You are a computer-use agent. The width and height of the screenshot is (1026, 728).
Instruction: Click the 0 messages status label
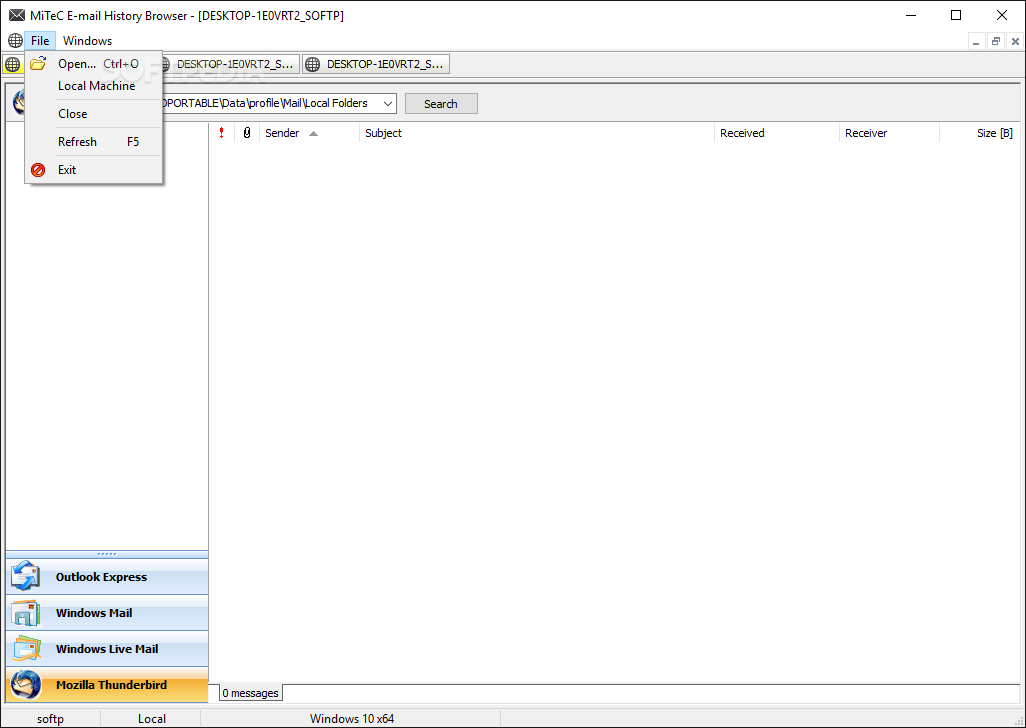(x=250, y=693)
